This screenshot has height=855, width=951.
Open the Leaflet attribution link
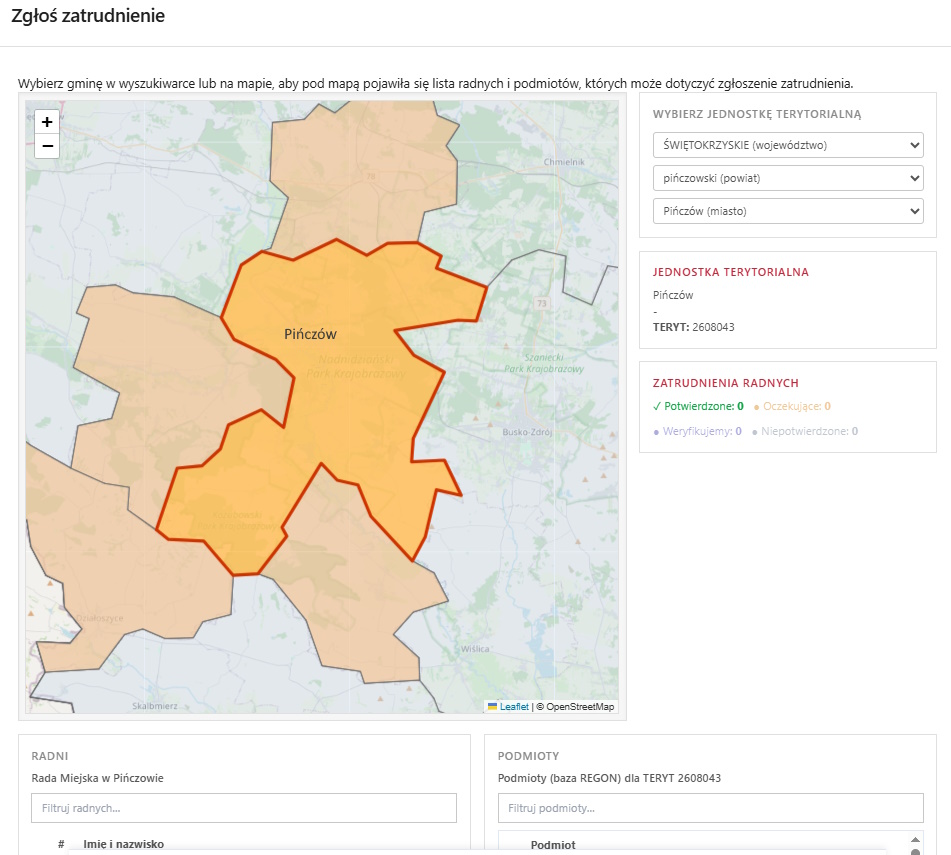[x=514, y=707]
